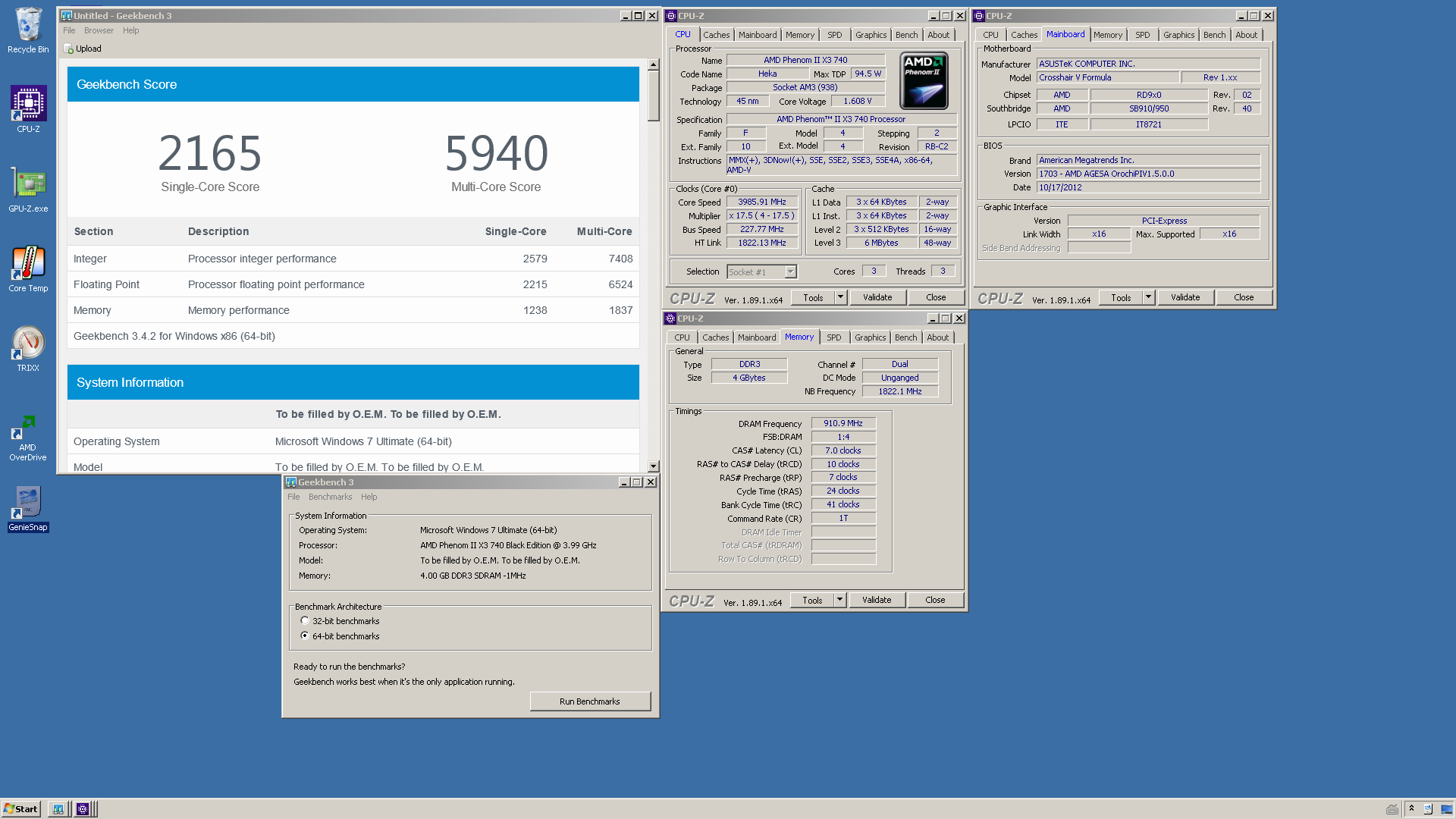Open File menu in Untitled - Geekbench 3
This screenshot has width=1456, height=819.
click(x=69, y=31)
